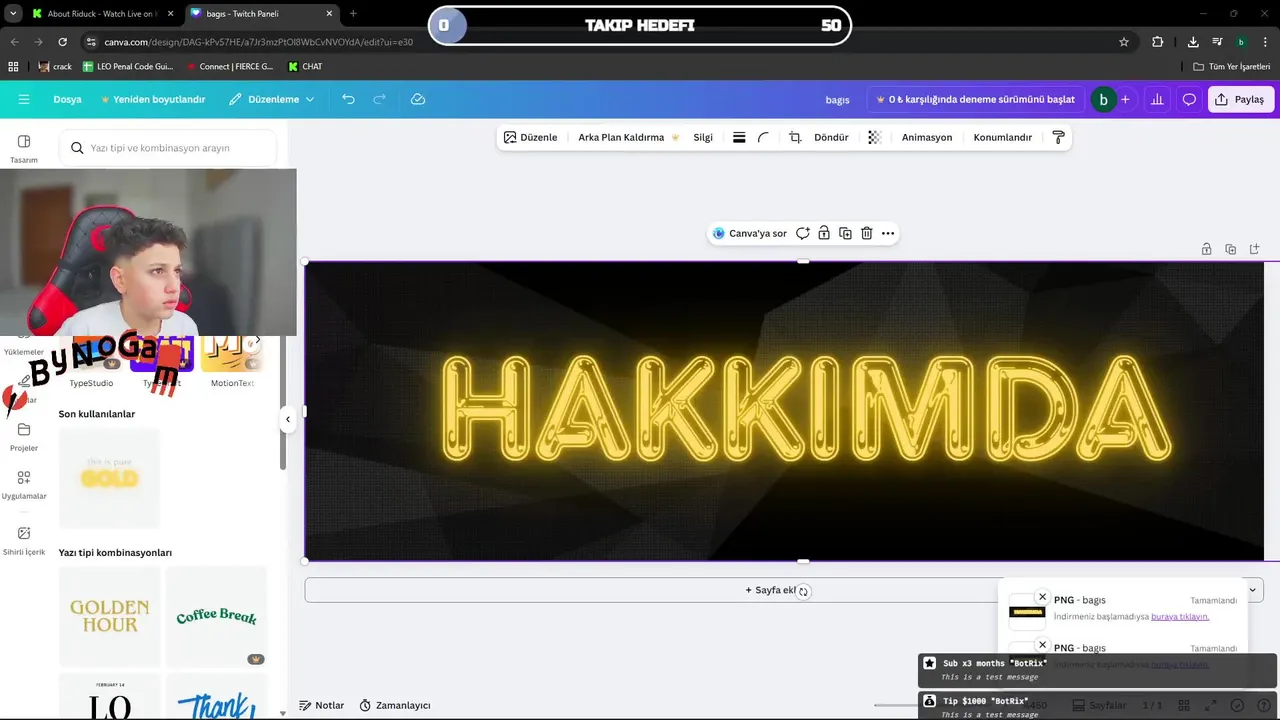Viewport: 1280px width, 720px height.
Task: Open the Uygulamalar sidebar tab
Action: point(24,484)
